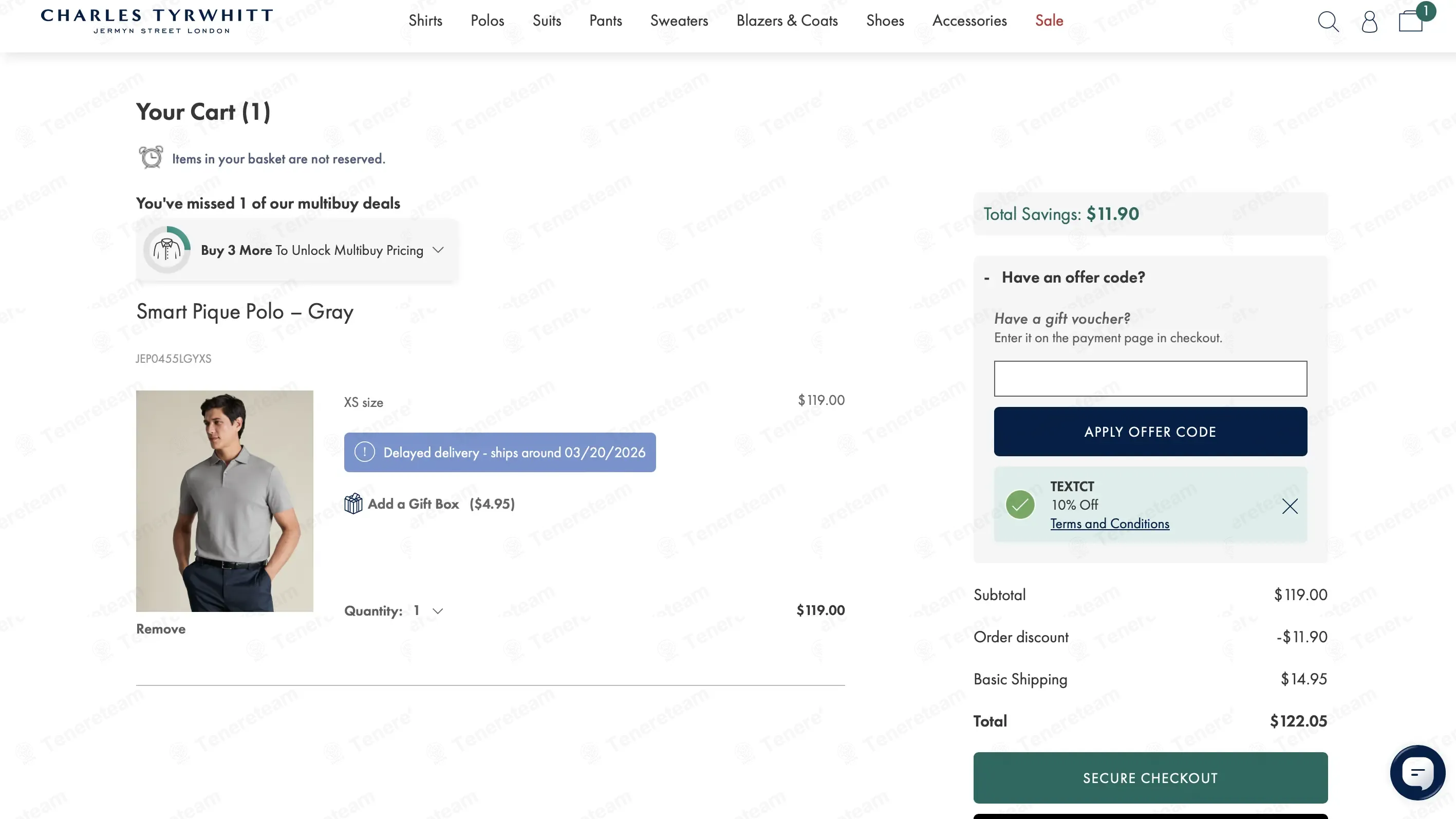Open the Suits menu
The width and height of the screenshot is (1456, 819).
[x=547, y=21]
